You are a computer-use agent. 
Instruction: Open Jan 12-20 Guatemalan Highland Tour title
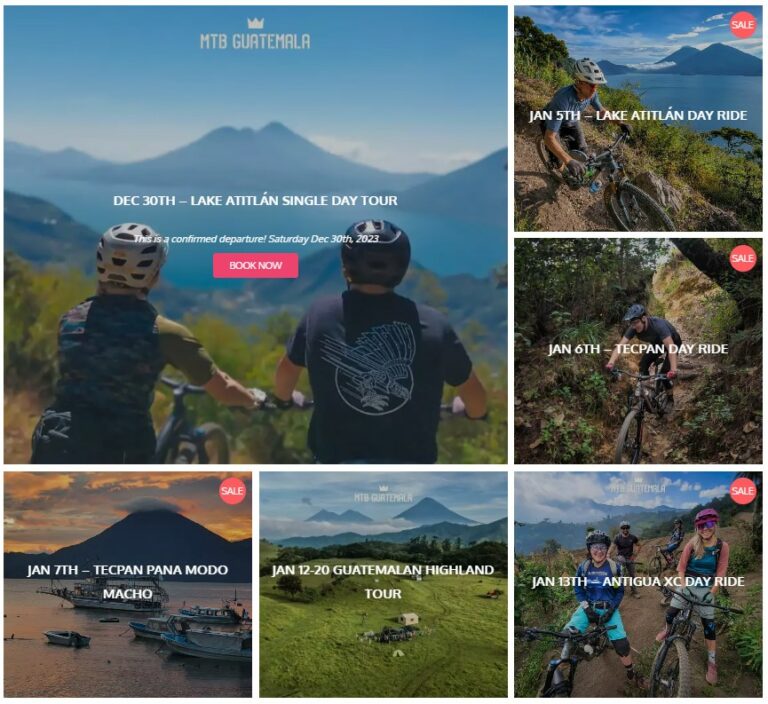(383, 582)
